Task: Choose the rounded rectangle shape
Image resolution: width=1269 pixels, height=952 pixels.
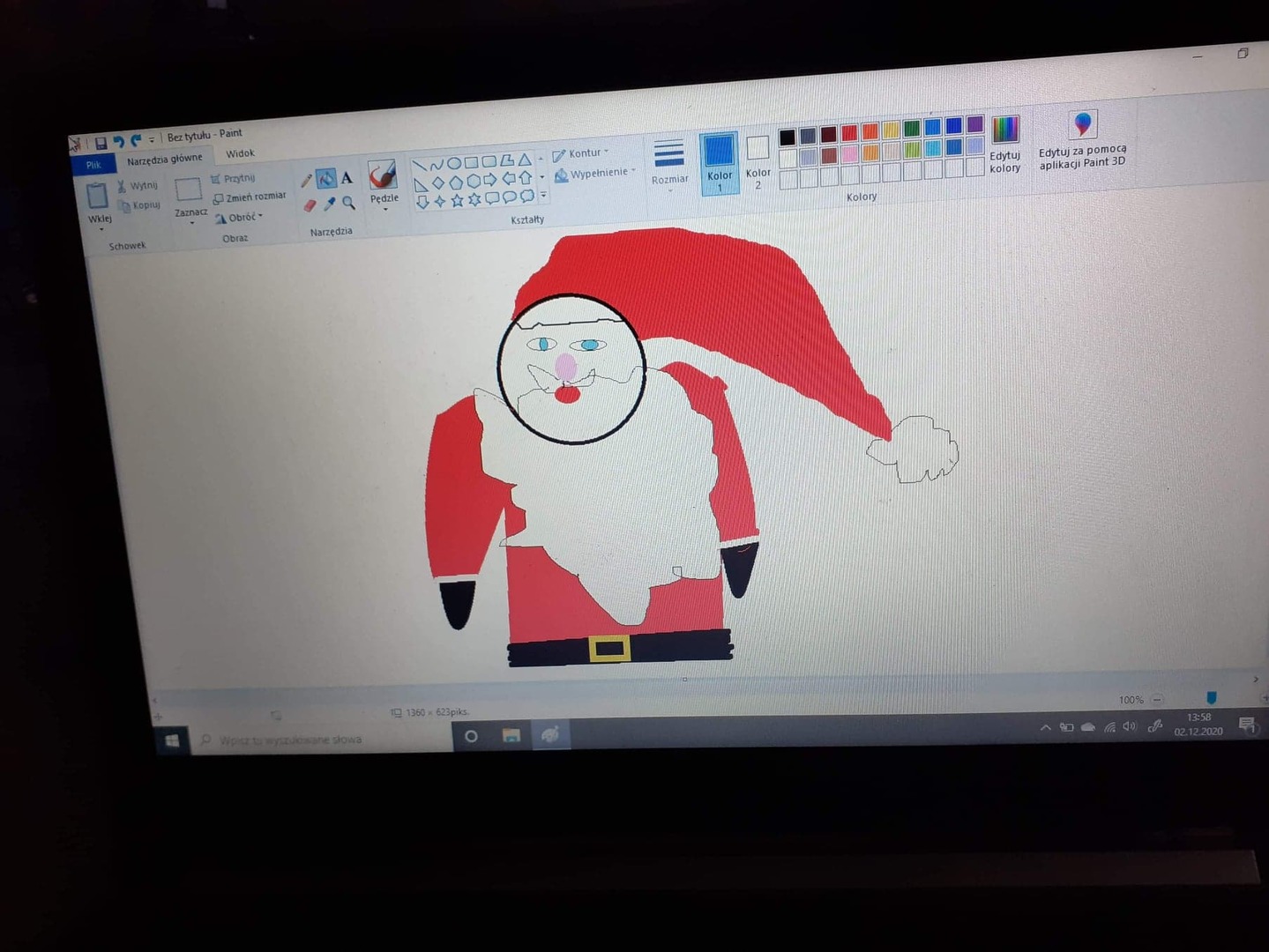Action: [489, 161]
